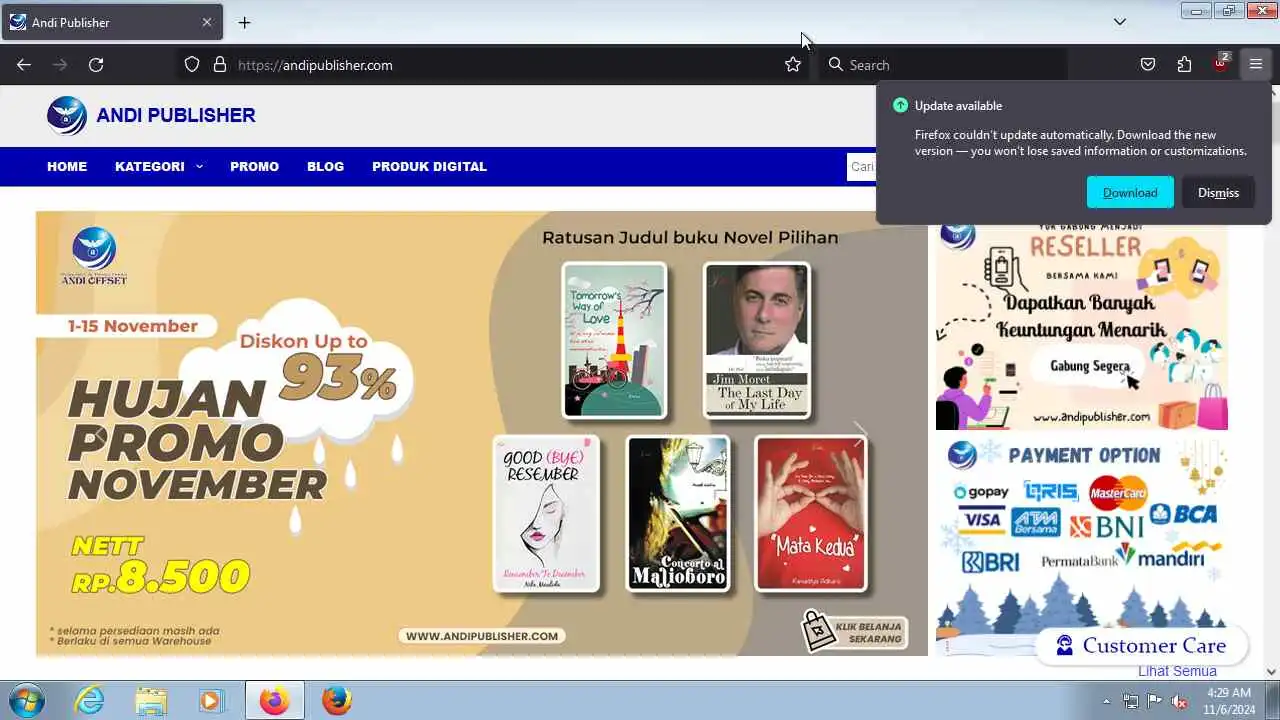1280x720 pixels.
Task: Open Windows Explorer folder in taskbar
Action: (151, 700)
